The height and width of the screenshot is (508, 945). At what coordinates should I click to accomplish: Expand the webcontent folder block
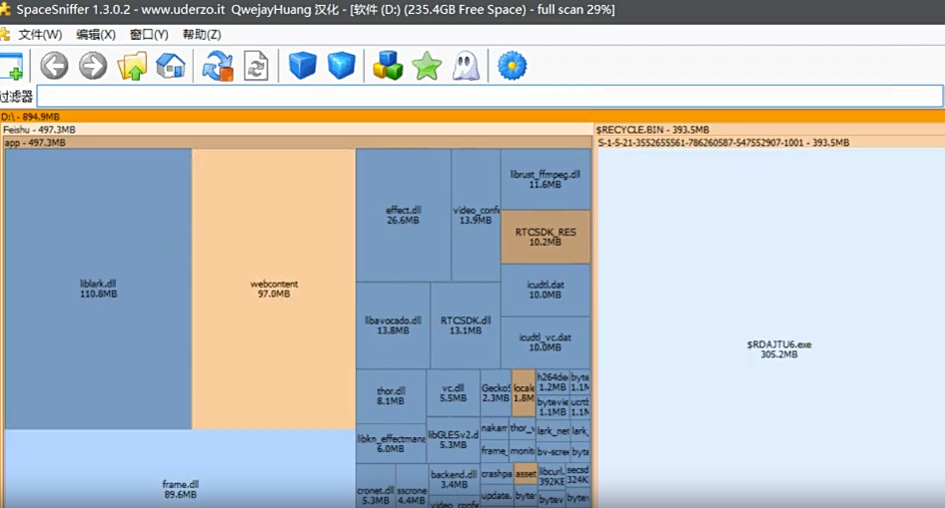pyautogui.click(x=274, y=288)
